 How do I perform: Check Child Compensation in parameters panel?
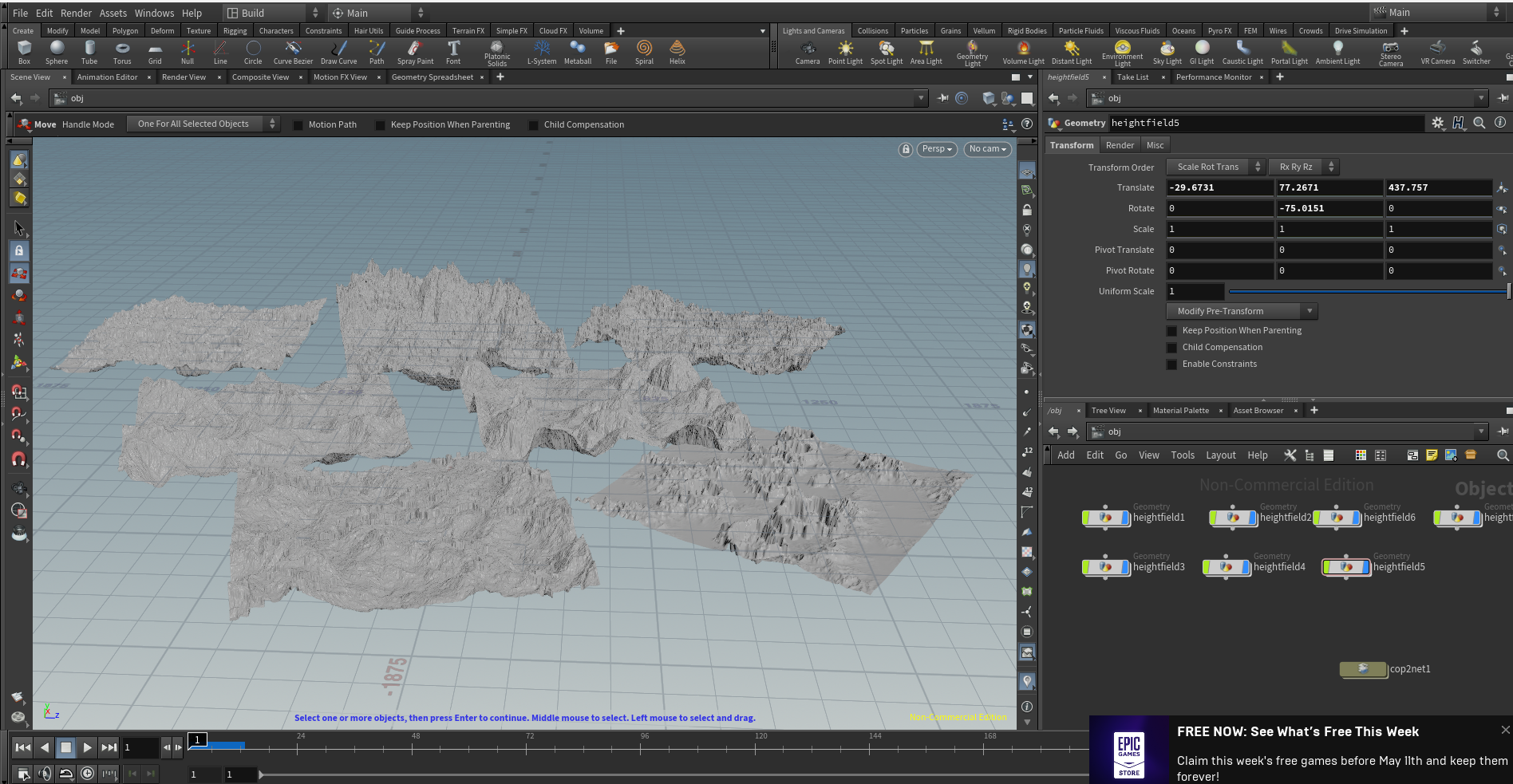[x=1172, y=348]
